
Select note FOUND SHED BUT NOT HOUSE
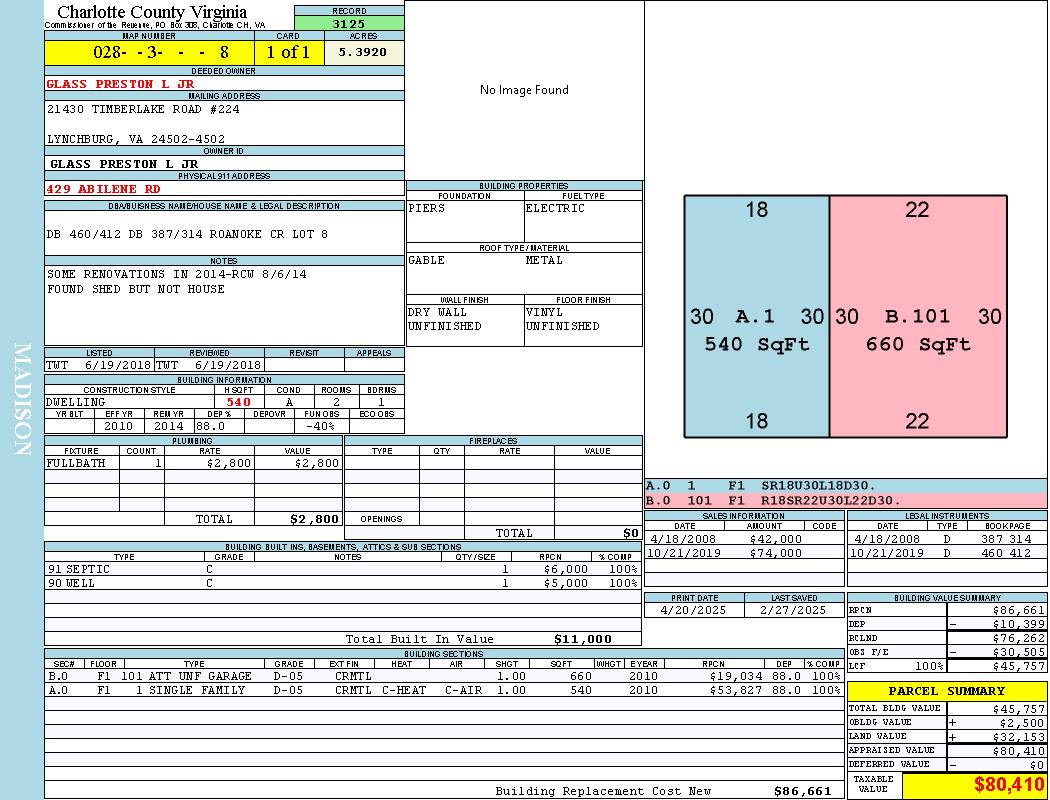pos(136,289)
